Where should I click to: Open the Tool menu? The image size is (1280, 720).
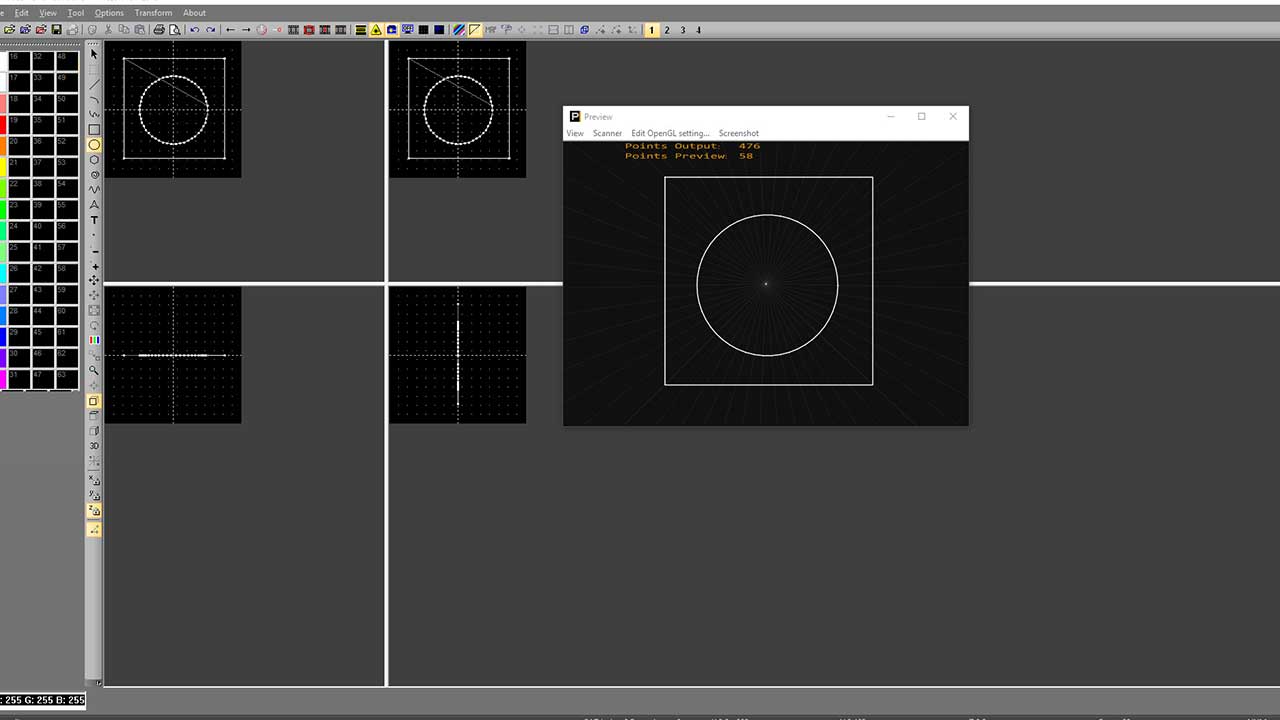(76, 13)
